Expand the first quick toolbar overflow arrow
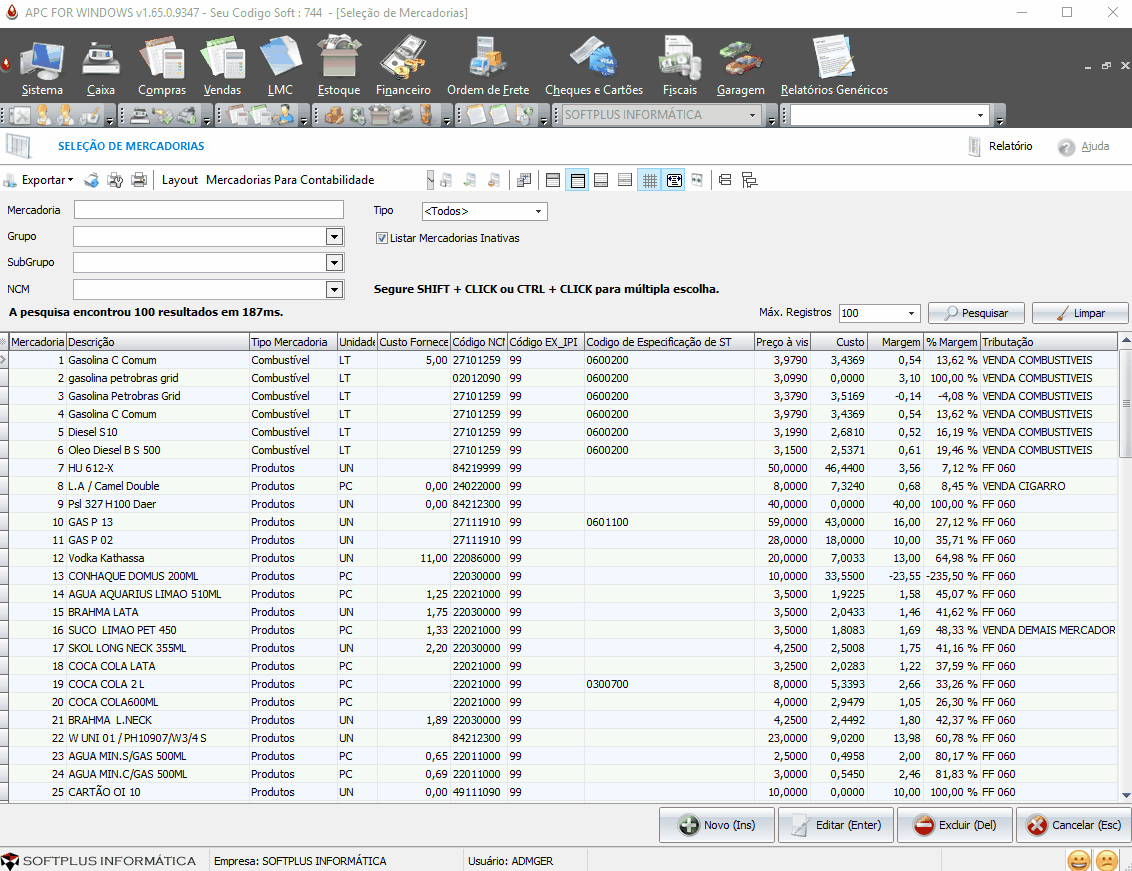The width and height of the screenshot is (1132, 871). [x=110, y=119]
